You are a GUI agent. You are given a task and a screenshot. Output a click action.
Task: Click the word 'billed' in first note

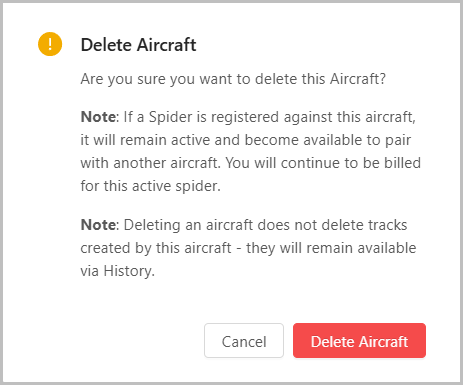pos(403,163)
